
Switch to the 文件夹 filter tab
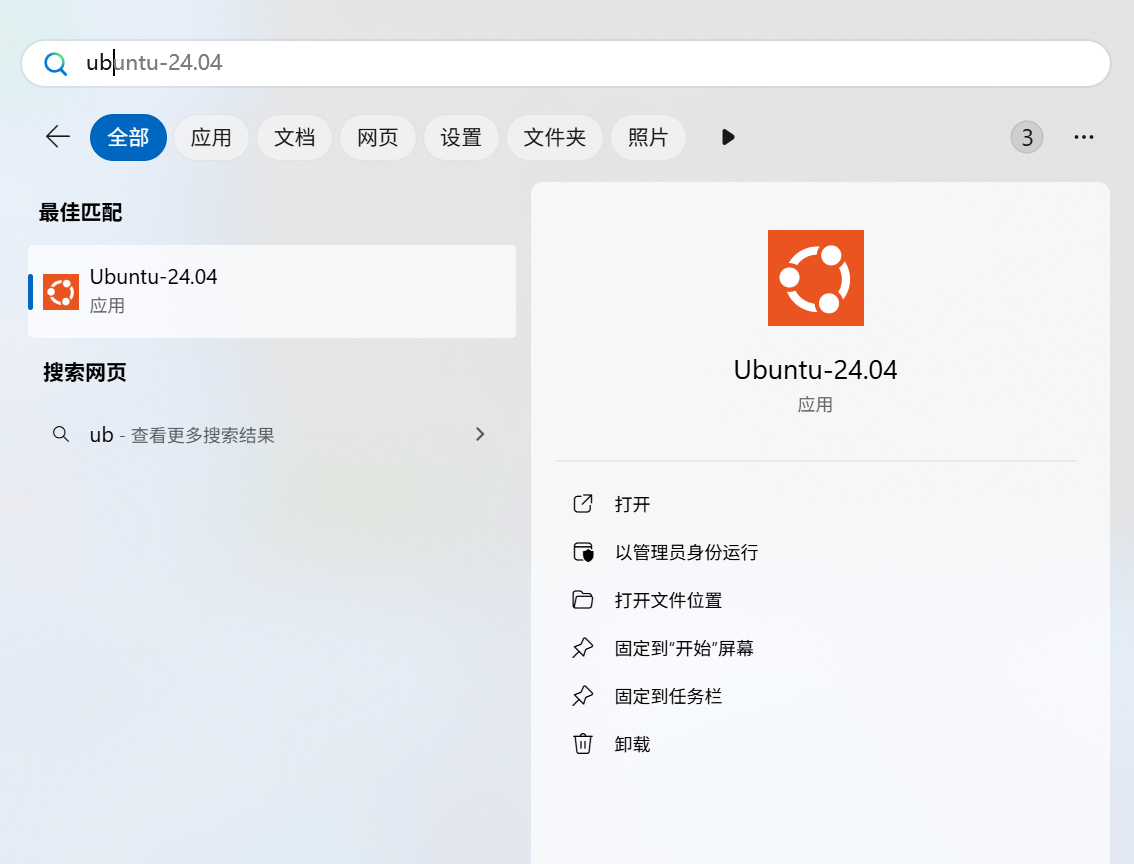tap(555, 137)
